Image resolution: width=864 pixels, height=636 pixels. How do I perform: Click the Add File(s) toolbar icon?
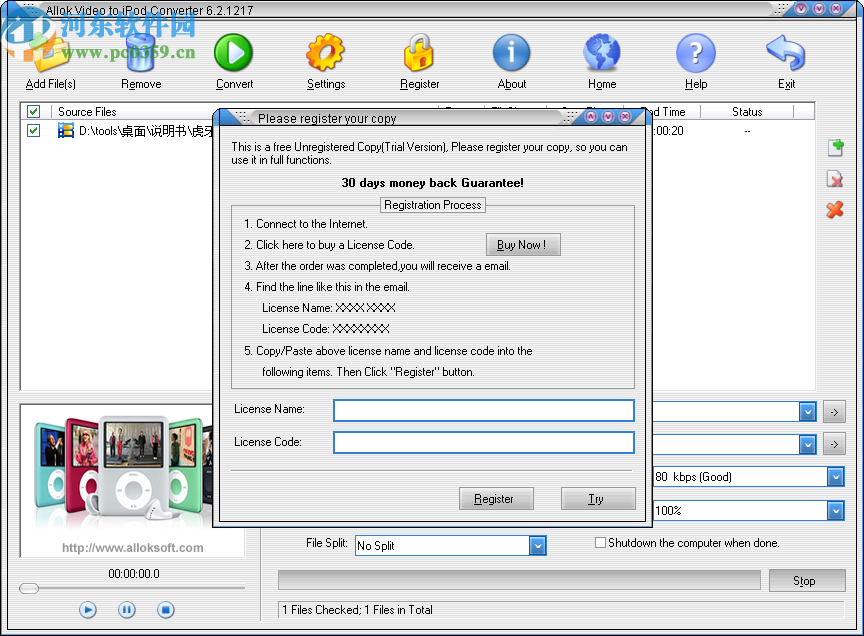49,55
